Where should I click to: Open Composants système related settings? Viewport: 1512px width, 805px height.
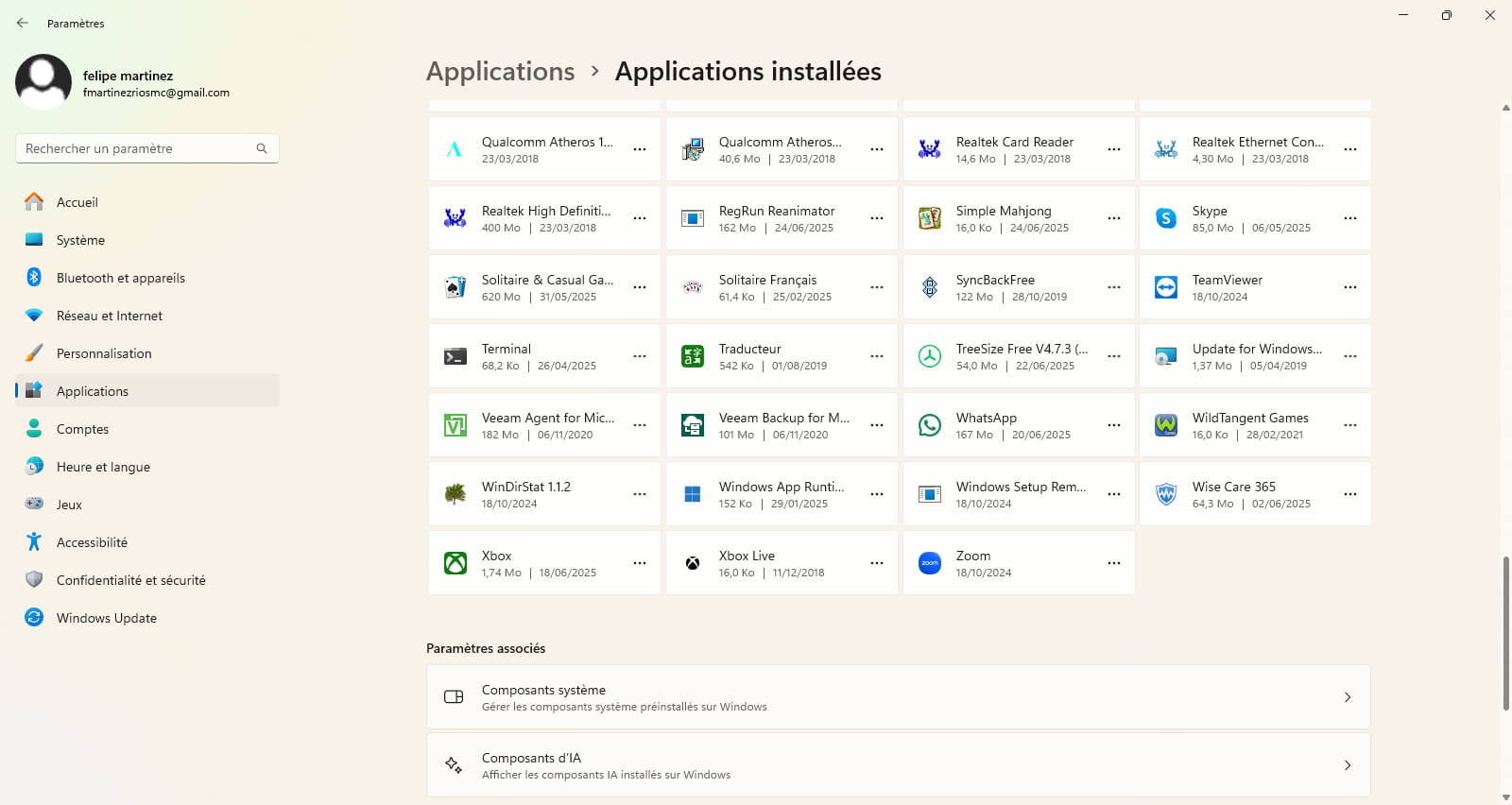899,697
